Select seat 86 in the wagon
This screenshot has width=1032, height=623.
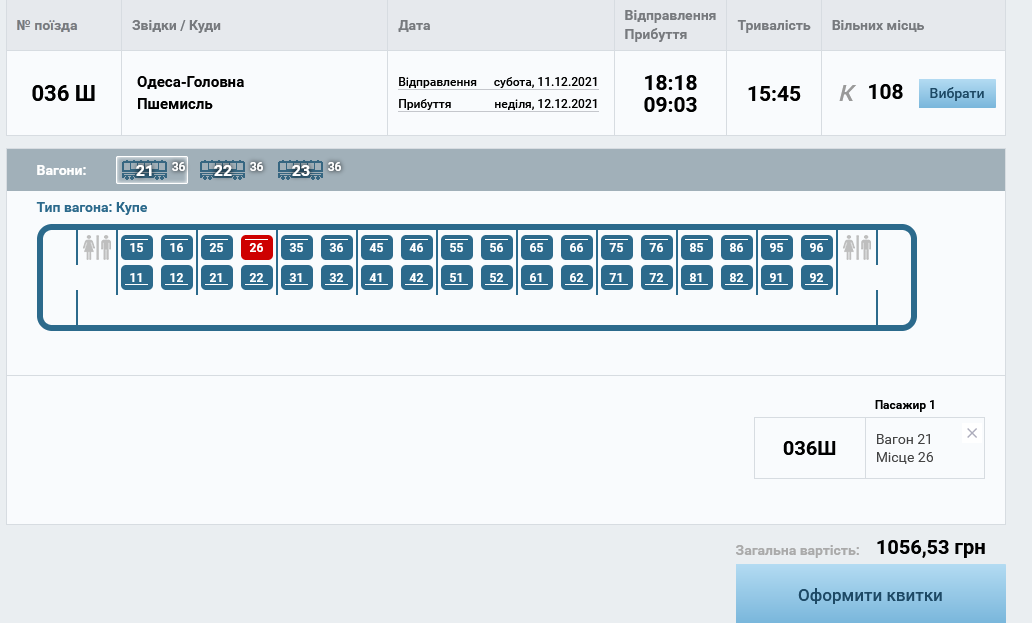coord(736,247)
